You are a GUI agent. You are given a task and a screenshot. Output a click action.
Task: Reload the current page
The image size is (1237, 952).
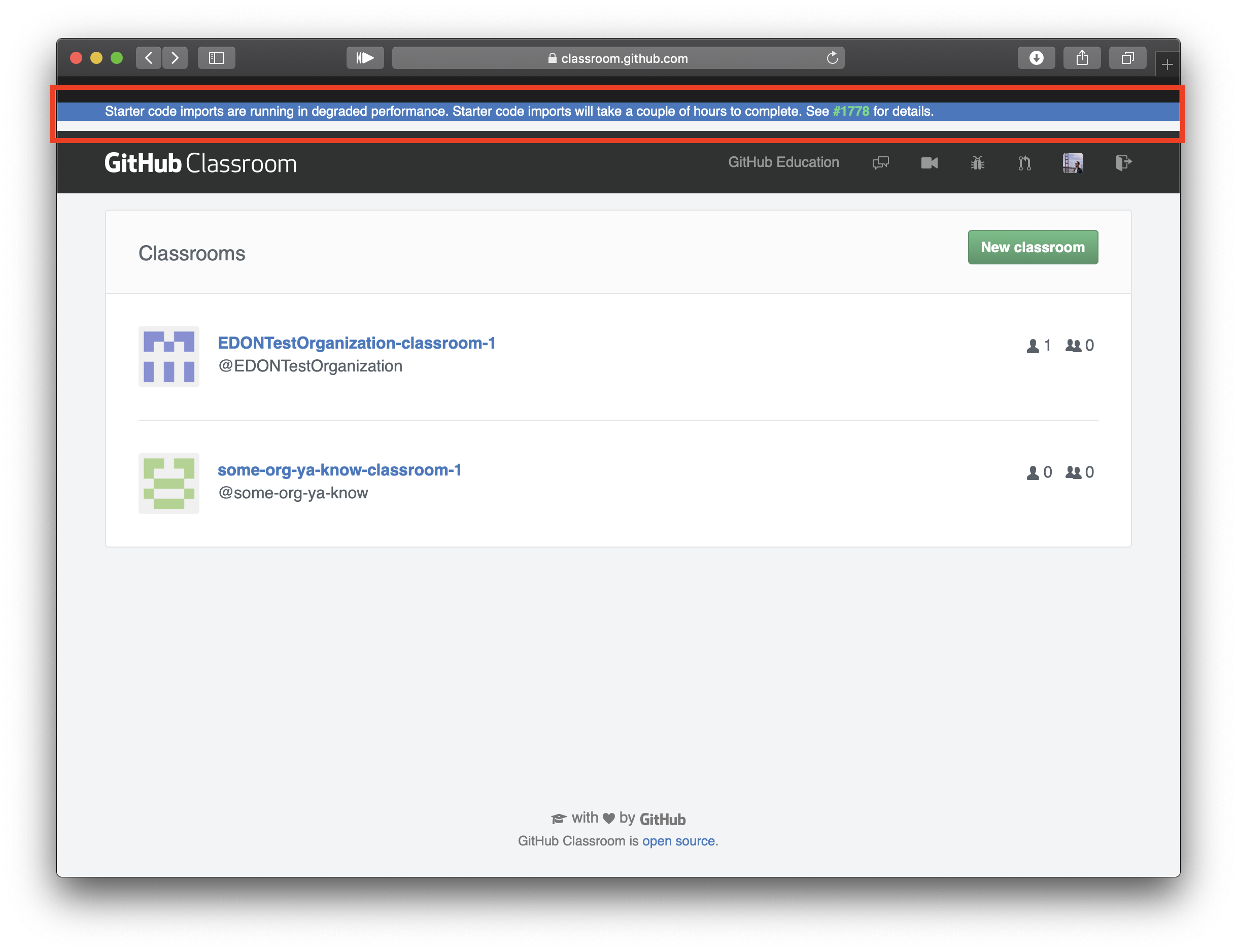coord(832,58)
